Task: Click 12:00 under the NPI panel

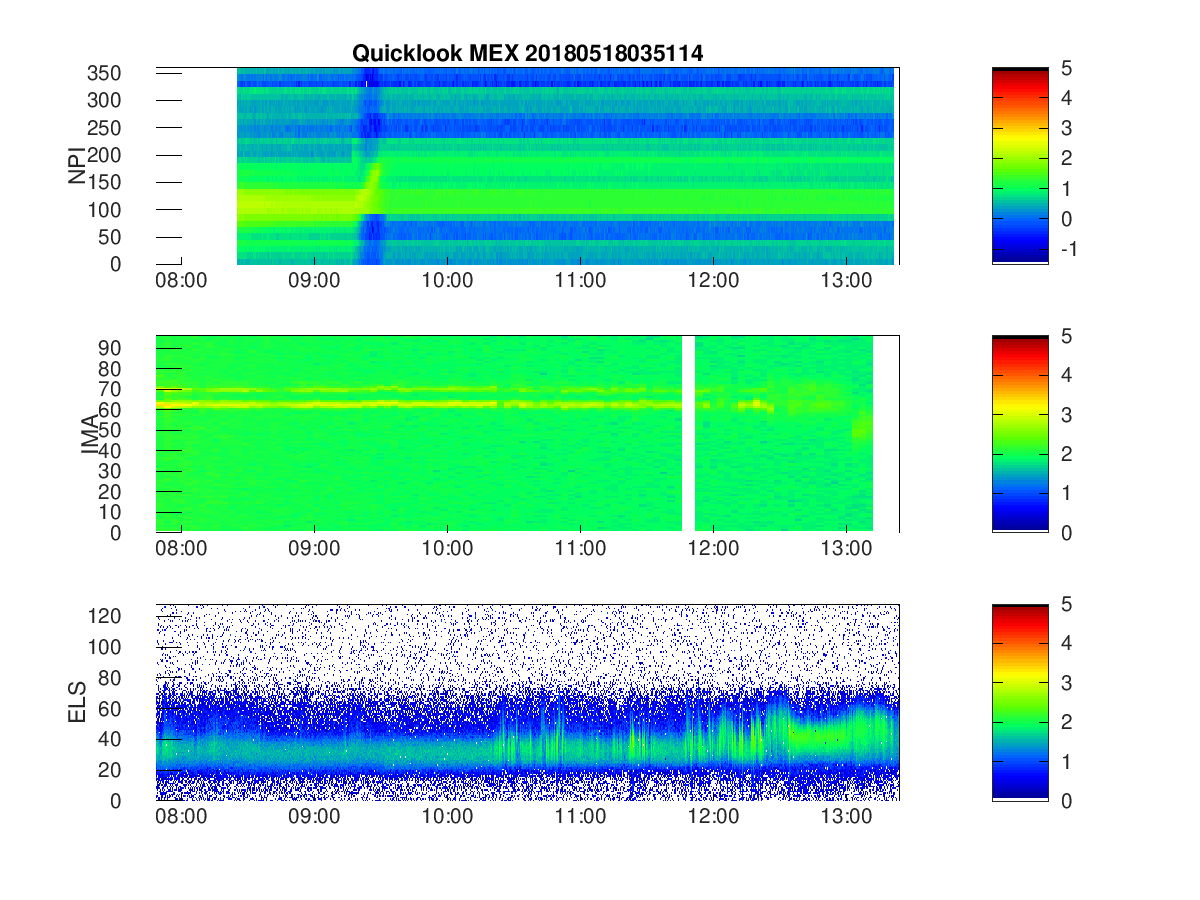Action: click(713, 280)
